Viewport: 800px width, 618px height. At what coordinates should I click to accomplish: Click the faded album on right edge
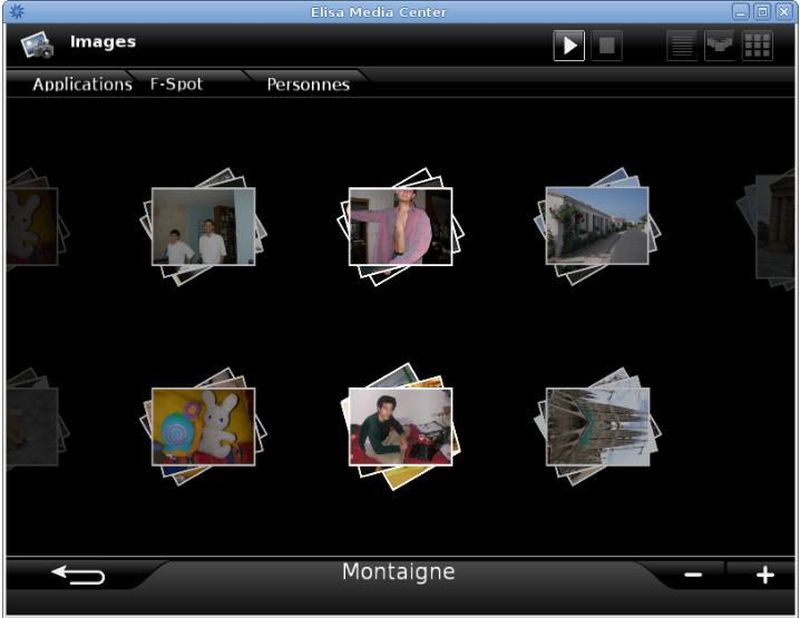(x=772, y=227)
